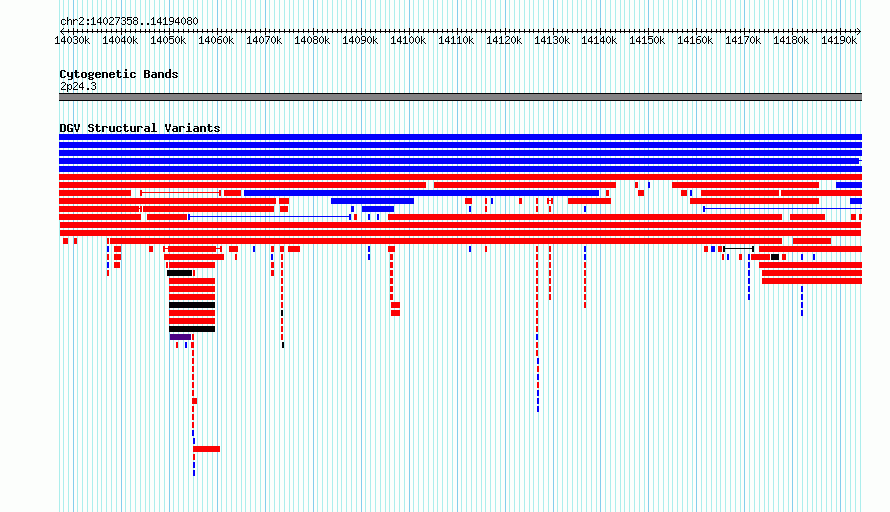Image resolution: width=890 pixels, height=512 pixels.
Task: Select the gray 2p24.3 cytogenetic band bar
Action: coord(460,97)
